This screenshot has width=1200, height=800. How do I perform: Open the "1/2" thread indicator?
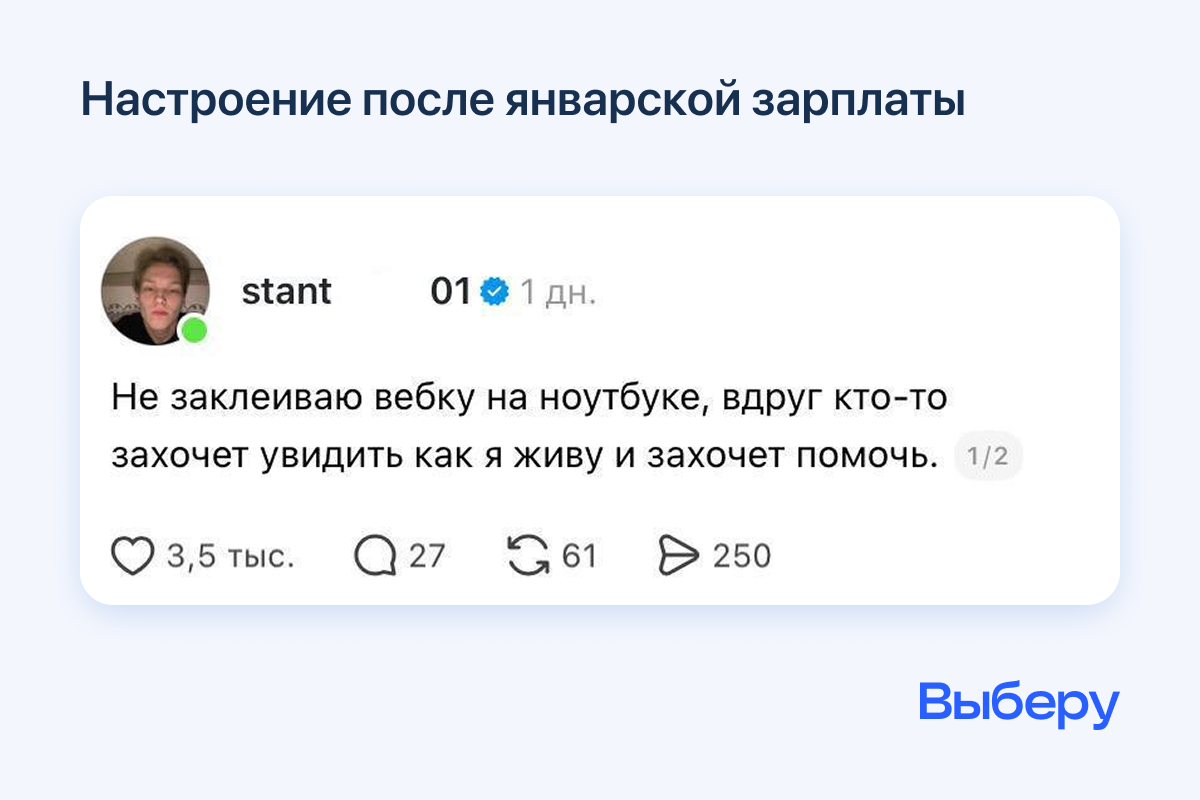pyautogui.click(x=988, y=457)
